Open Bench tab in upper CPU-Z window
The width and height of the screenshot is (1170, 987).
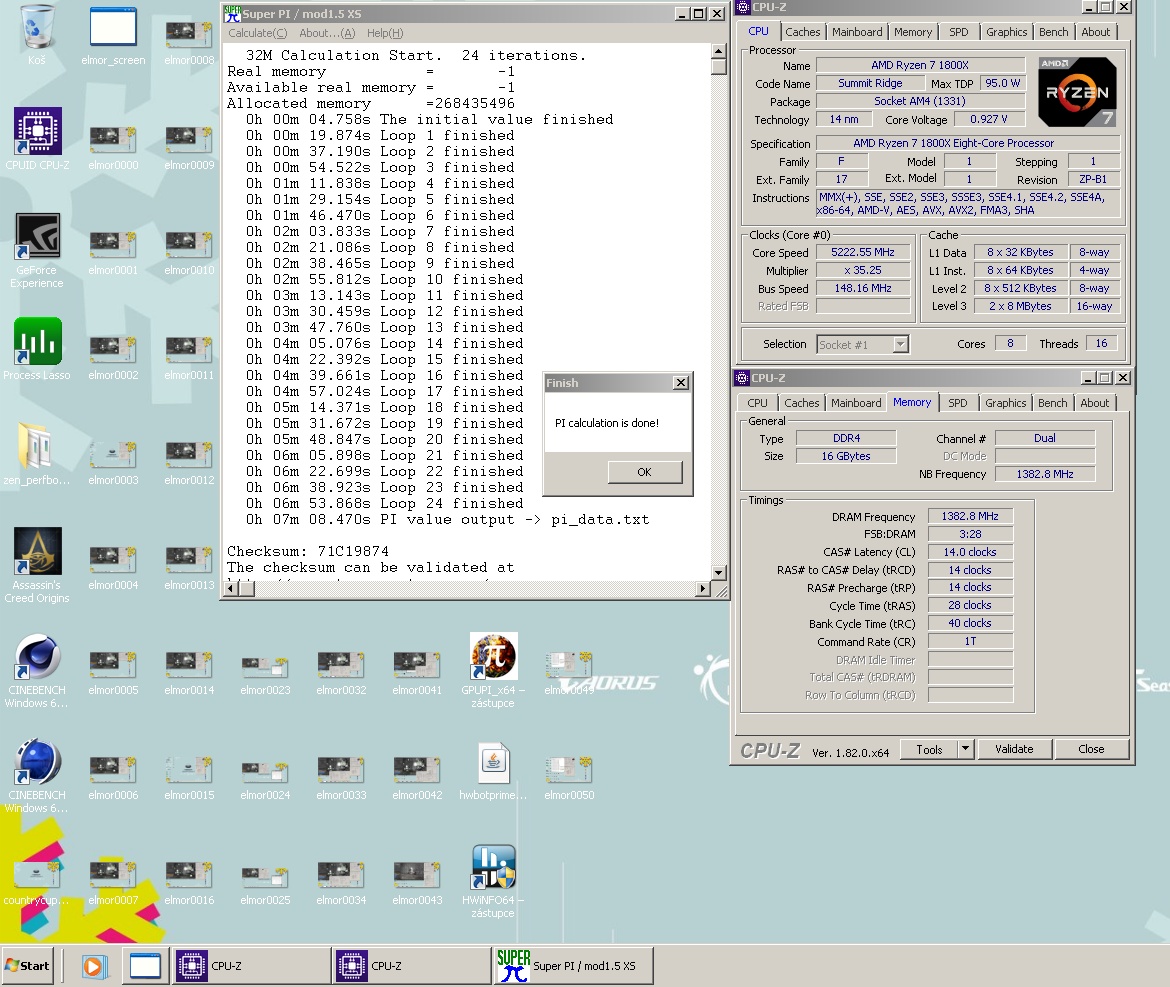pos(1053,32)
